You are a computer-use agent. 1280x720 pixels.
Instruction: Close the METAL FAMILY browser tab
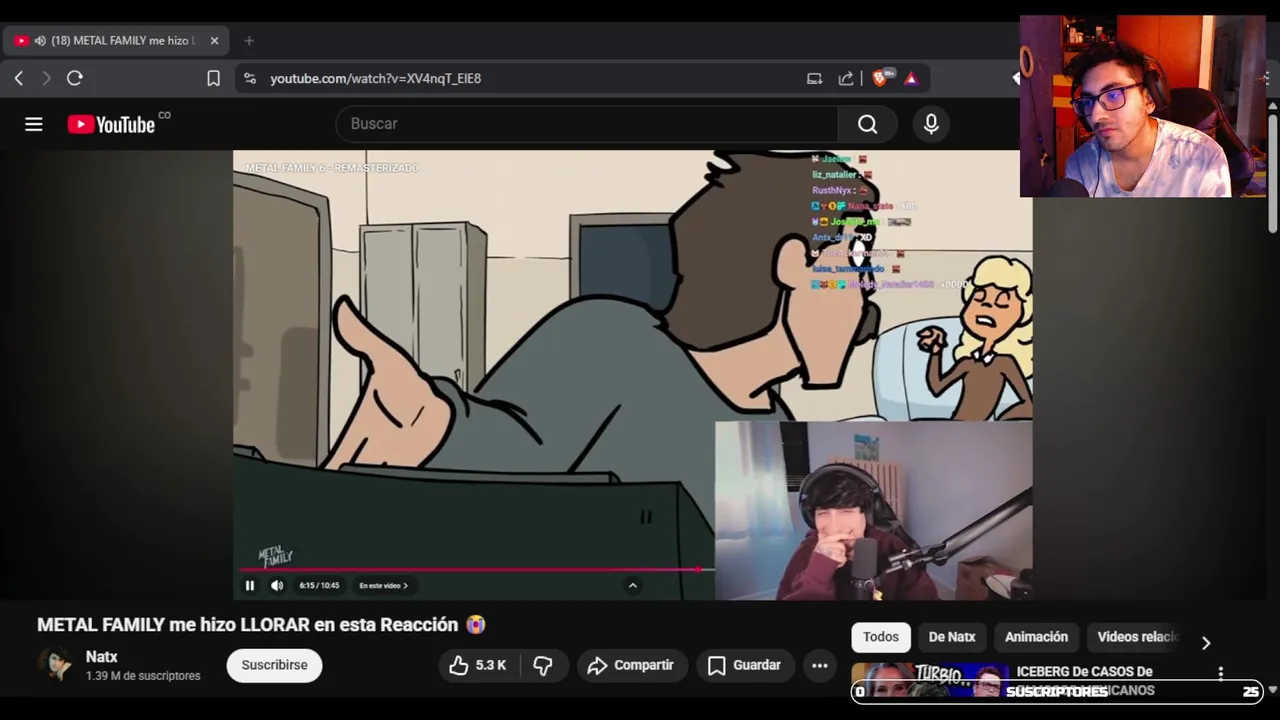click(x=214, y=41)
